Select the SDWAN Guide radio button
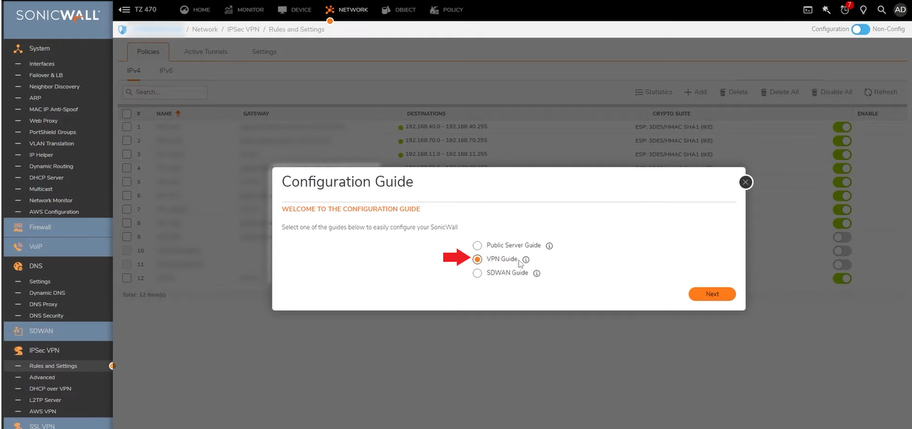 477,273
